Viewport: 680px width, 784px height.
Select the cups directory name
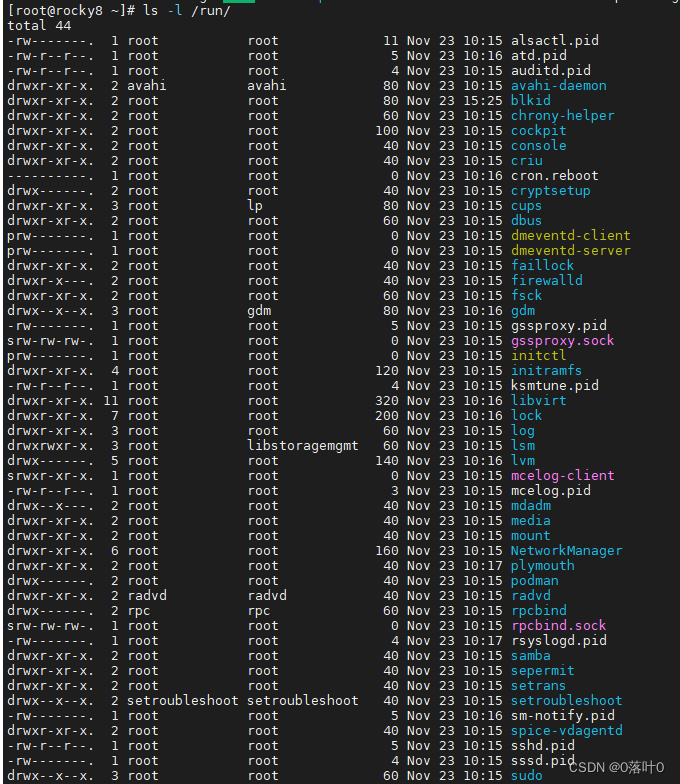point(526,206)
